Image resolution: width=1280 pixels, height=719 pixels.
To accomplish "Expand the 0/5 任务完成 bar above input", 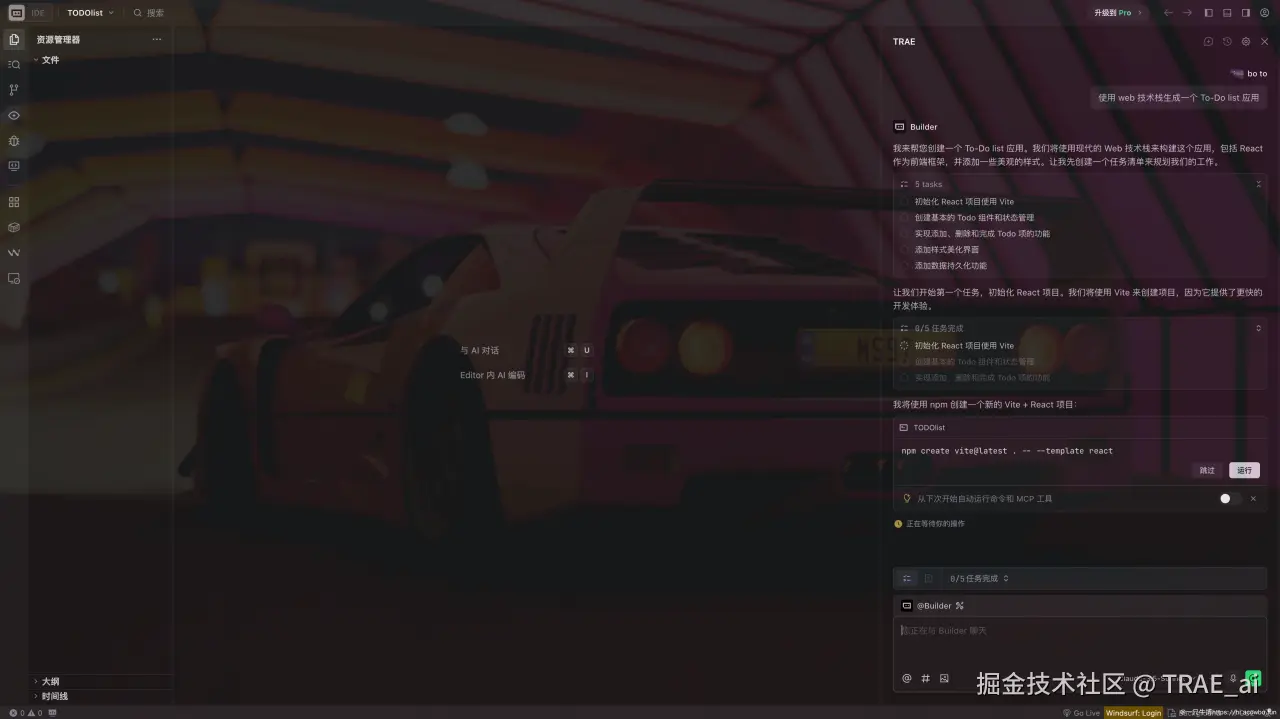I will [x=979, y=578].
